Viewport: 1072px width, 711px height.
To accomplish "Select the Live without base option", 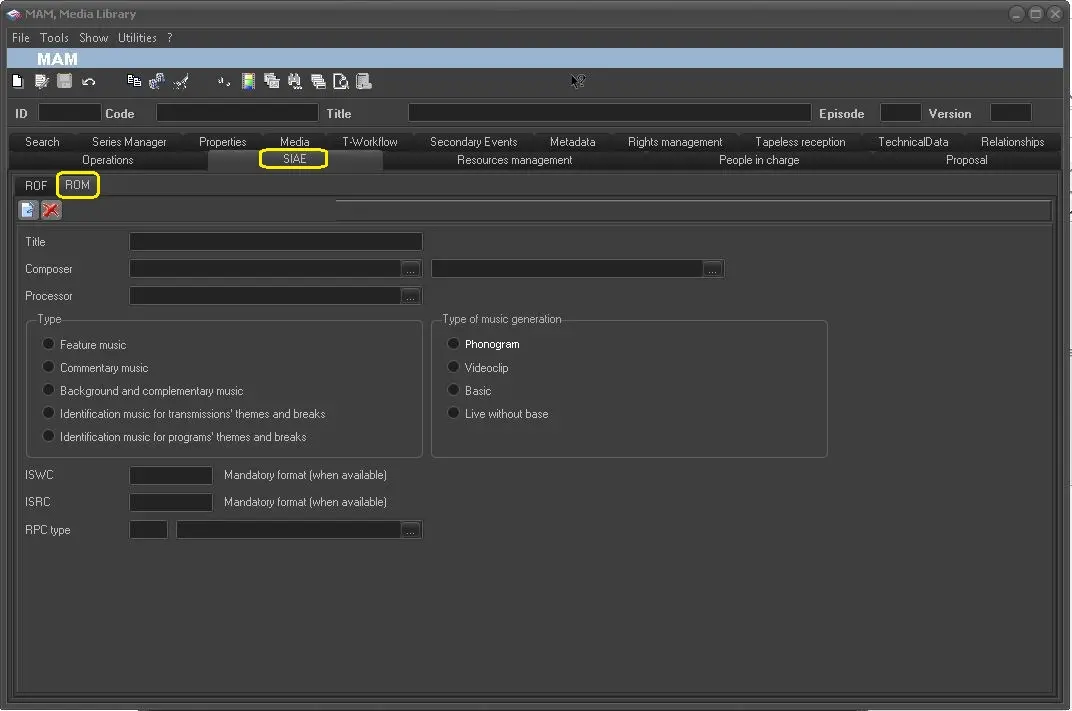I will point(453,413).
